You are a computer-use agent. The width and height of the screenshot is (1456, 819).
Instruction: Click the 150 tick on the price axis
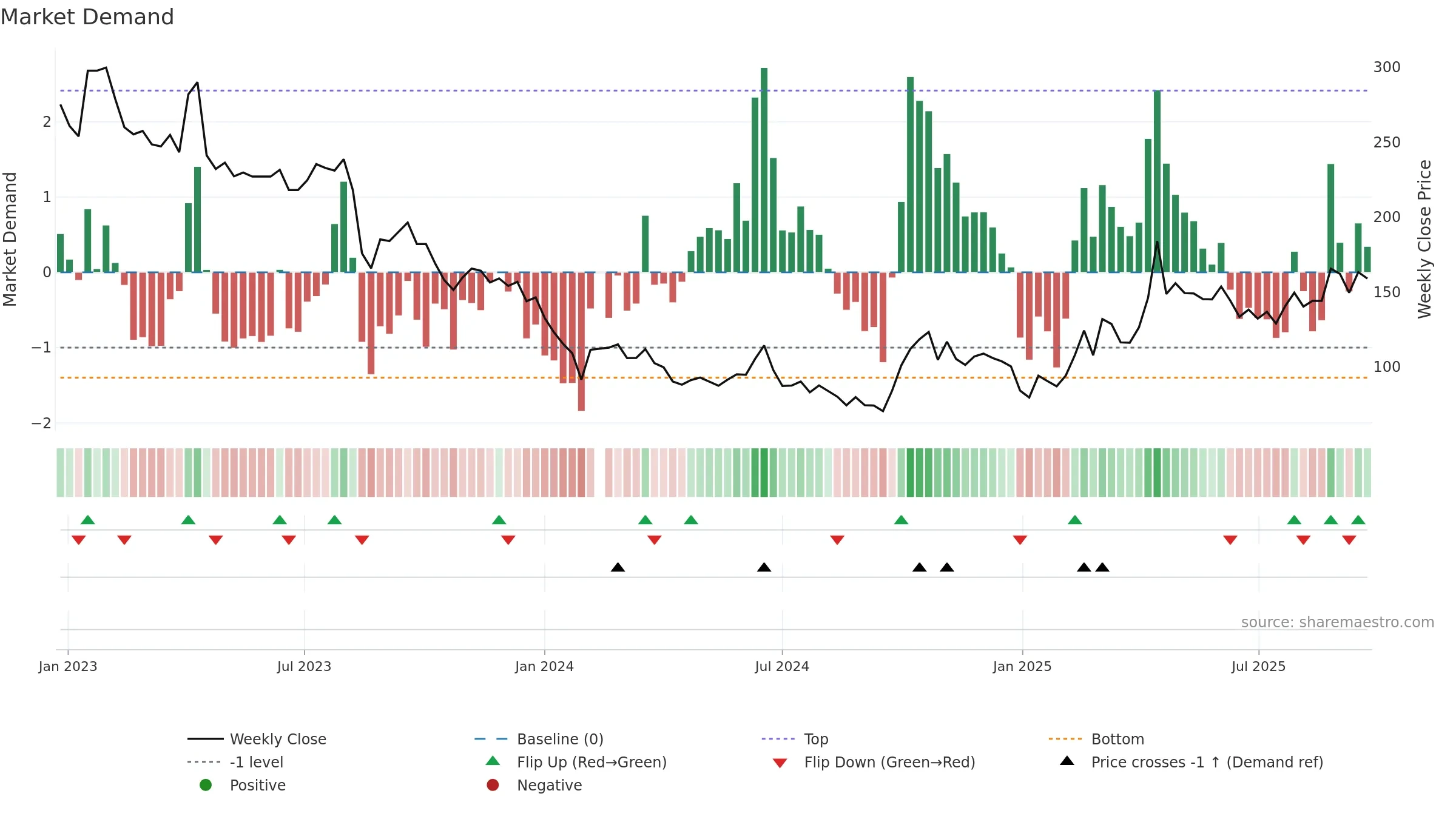click(1387, 292)
